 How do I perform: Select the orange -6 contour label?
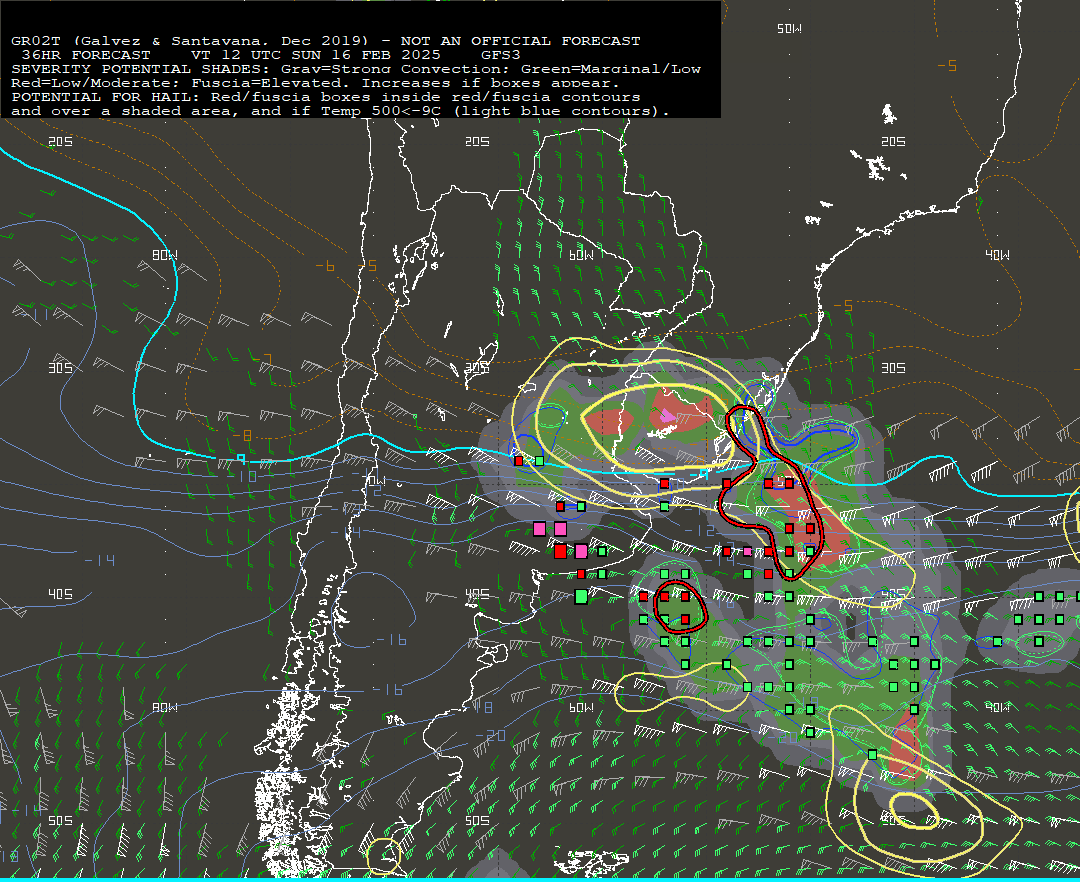pyautogui.click(x=325, y=266)
